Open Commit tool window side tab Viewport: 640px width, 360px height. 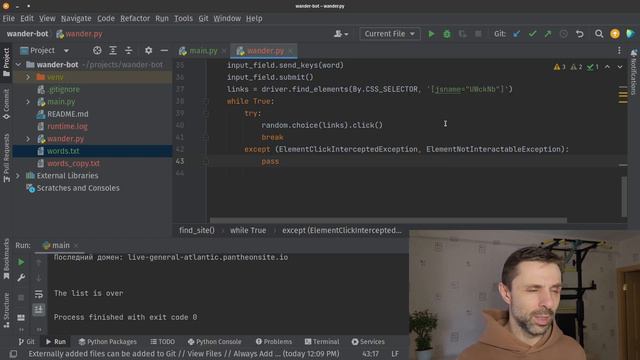(6, 104)
